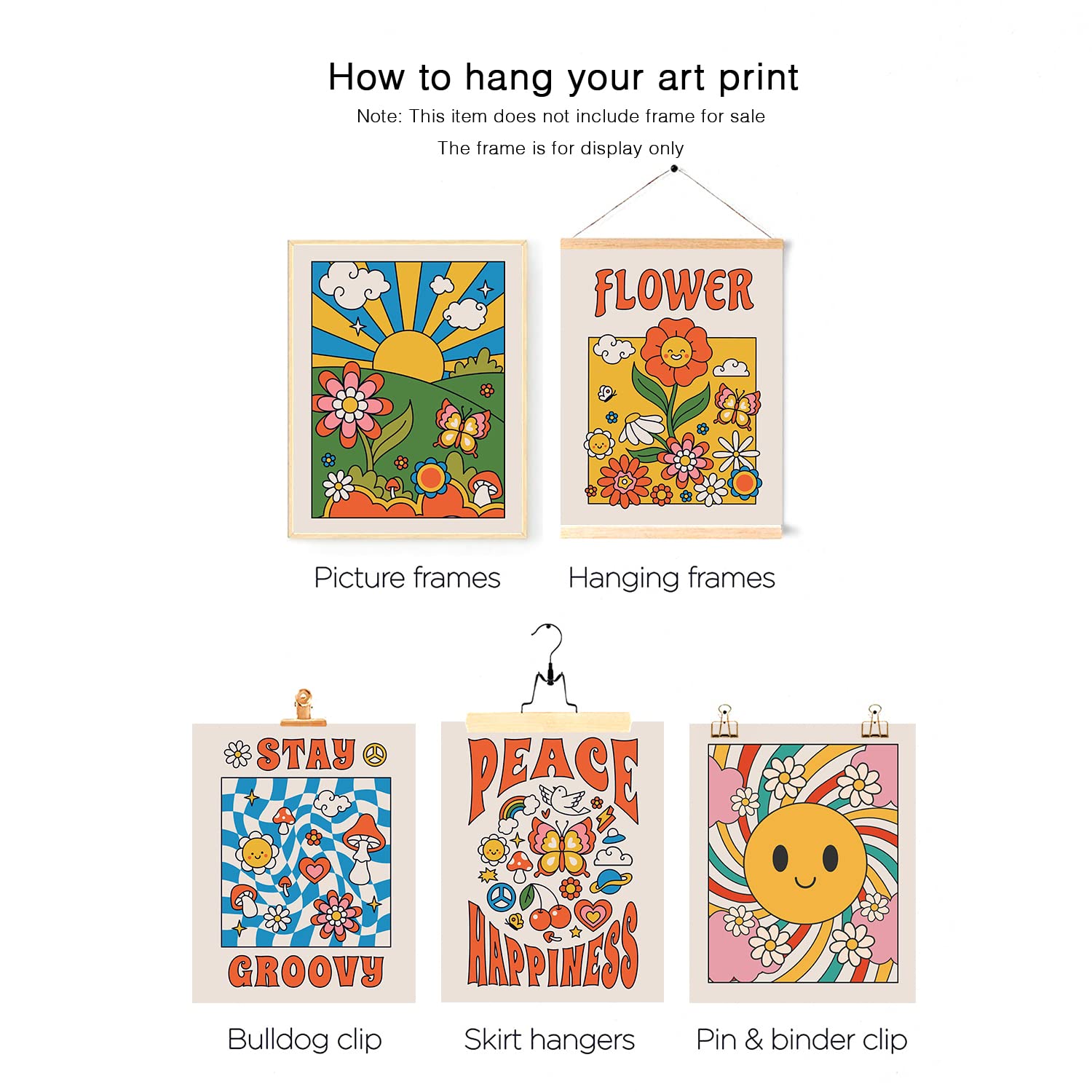The height and width of the screenshot is (1092, 1092).
Task: Click the How to hang your art print heading
Action: tap(563, 78)
